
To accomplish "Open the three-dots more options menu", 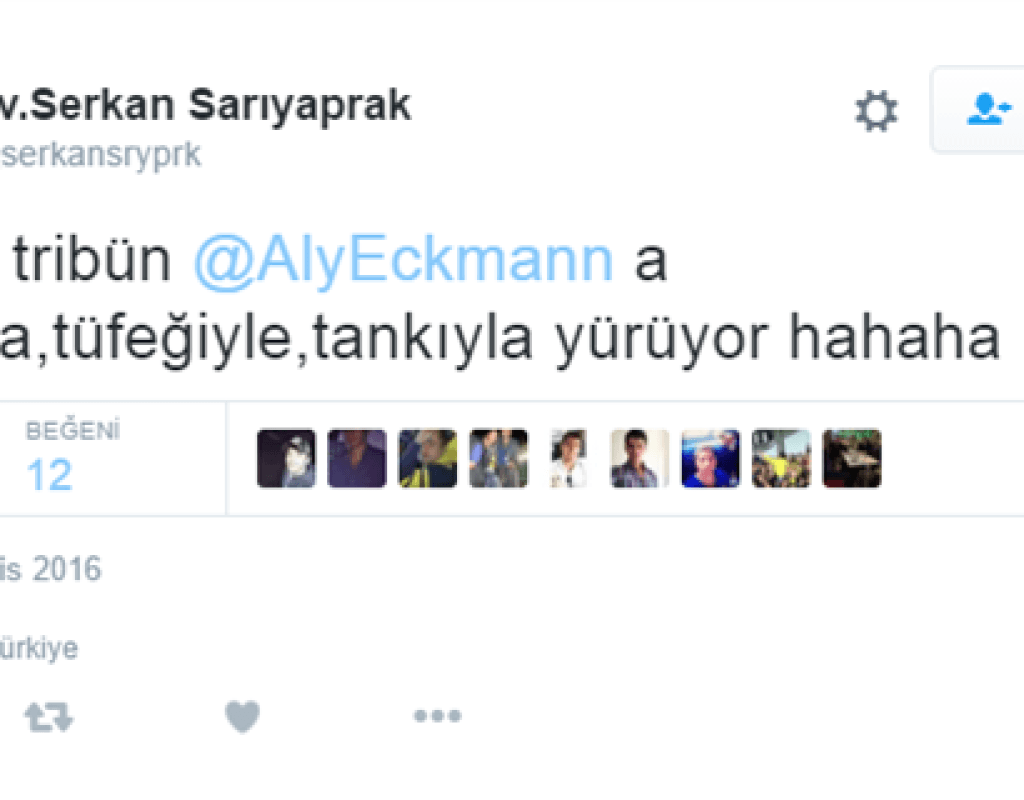I will [438, 716].
